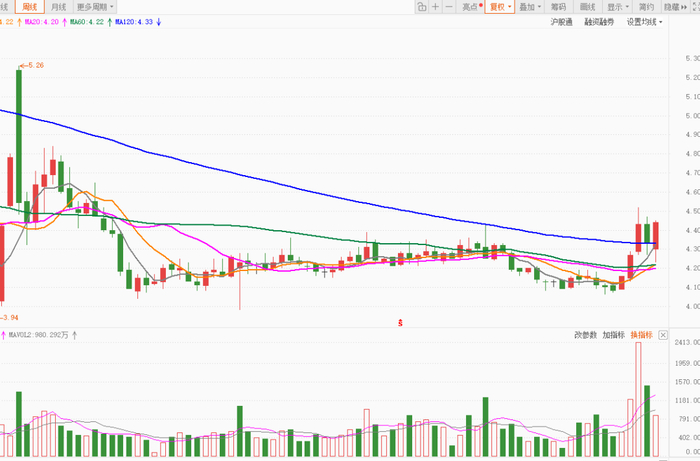Click the gray up arrow after MAVOL2 value

click(x=75, y=335)
